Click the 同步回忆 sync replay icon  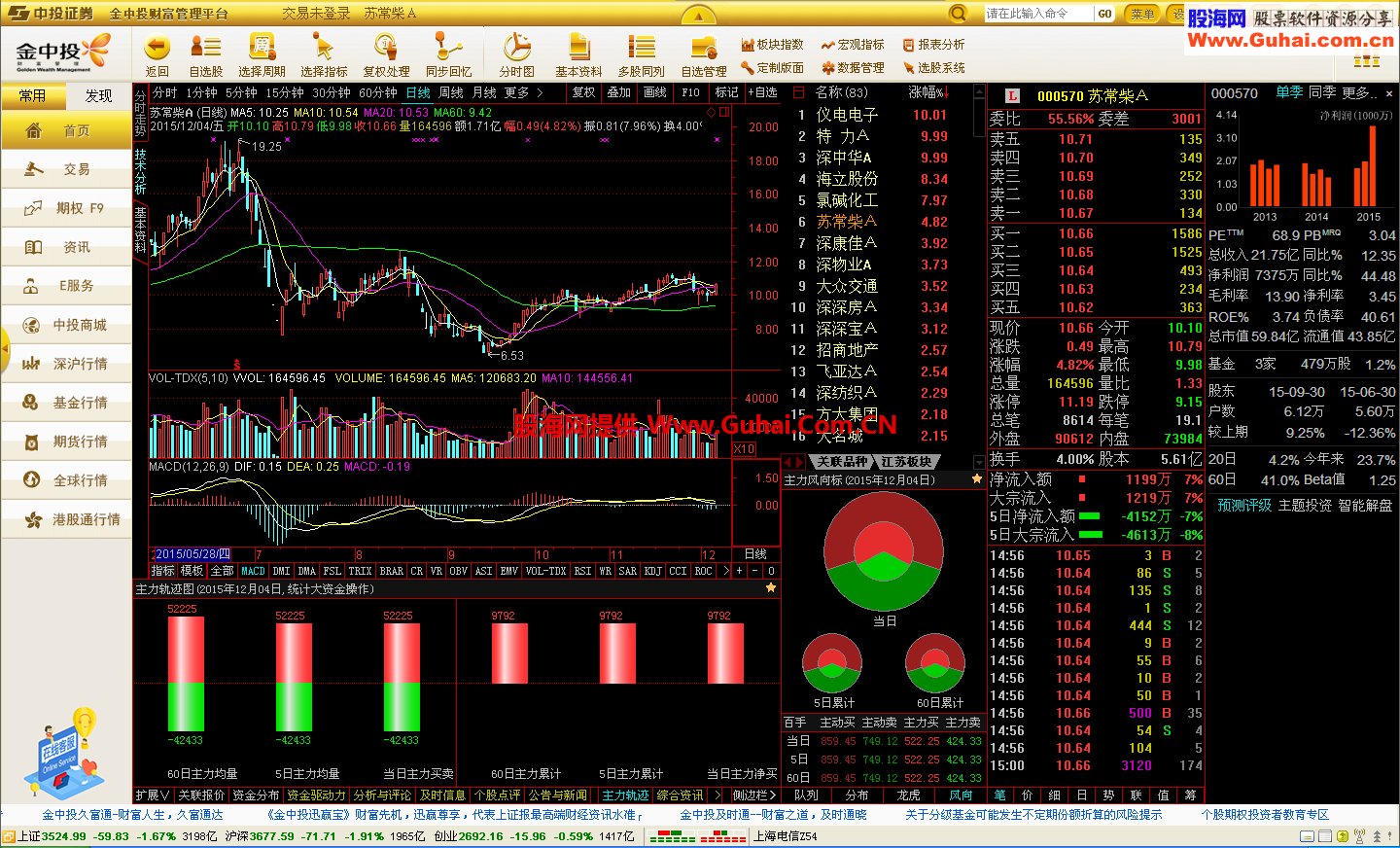click(x=448, y=48)
